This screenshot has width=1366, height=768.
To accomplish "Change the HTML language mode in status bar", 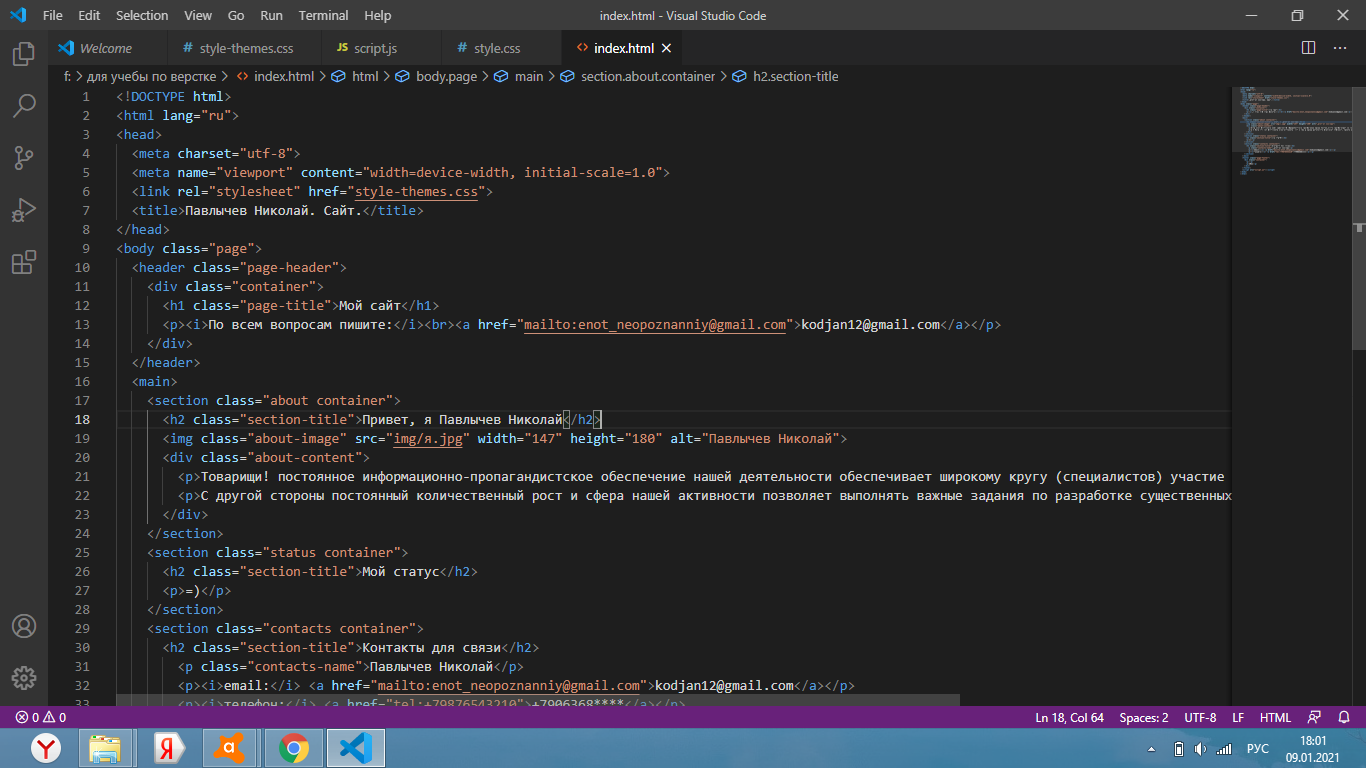I will 1275,718.
